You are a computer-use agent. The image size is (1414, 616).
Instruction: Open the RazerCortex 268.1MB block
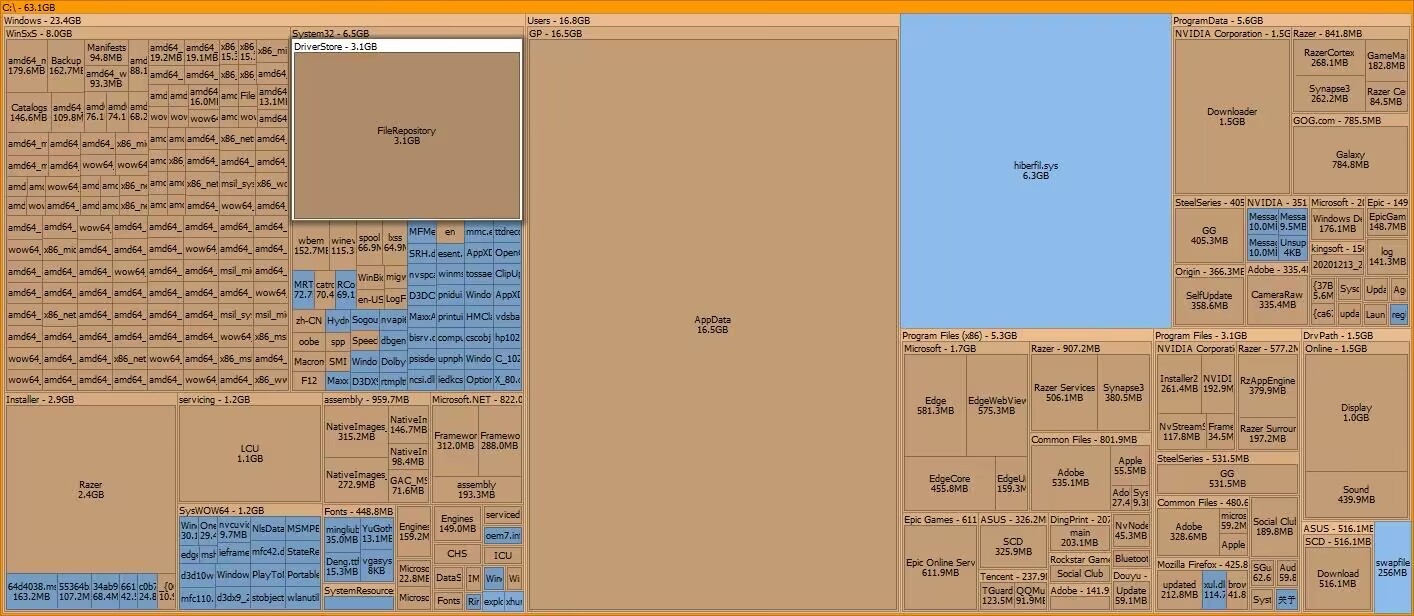coord(1330,57)
